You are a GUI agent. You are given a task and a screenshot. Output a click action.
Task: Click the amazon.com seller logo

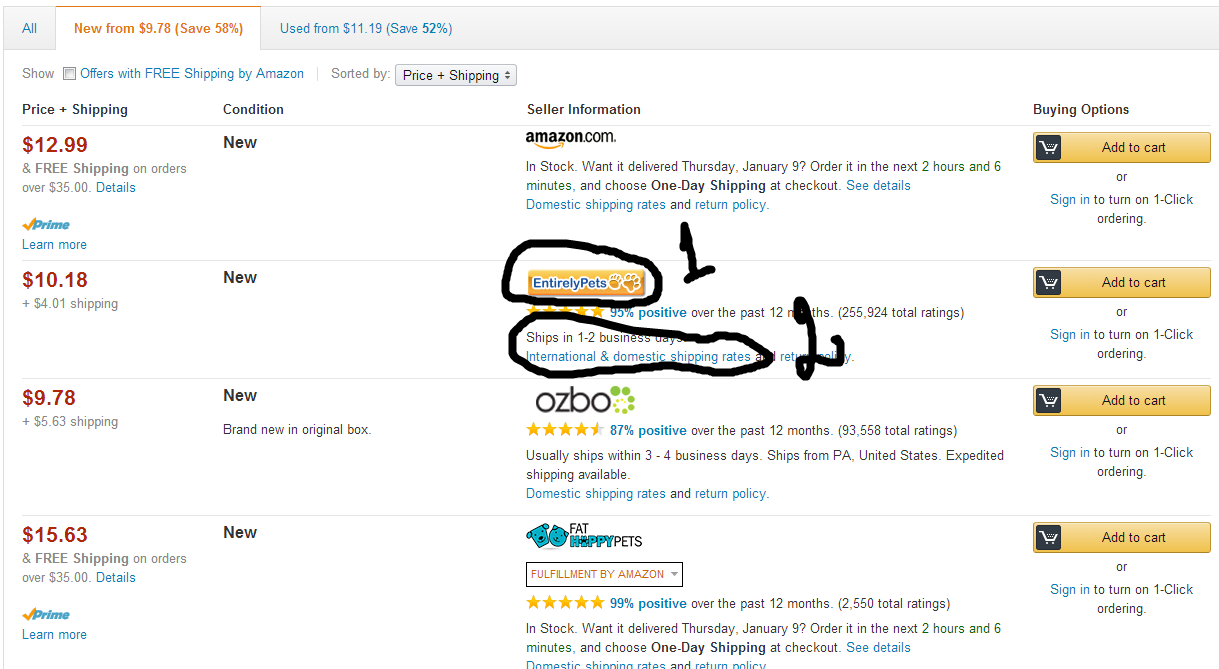tap(570, 139)
